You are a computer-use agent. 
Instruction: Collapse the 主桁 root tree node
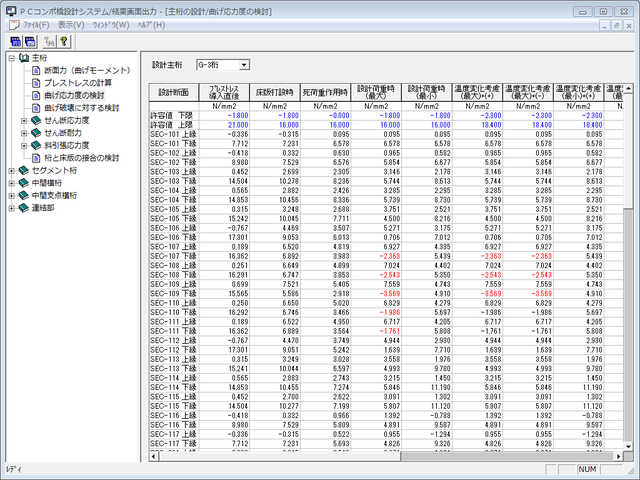[10, 58]
